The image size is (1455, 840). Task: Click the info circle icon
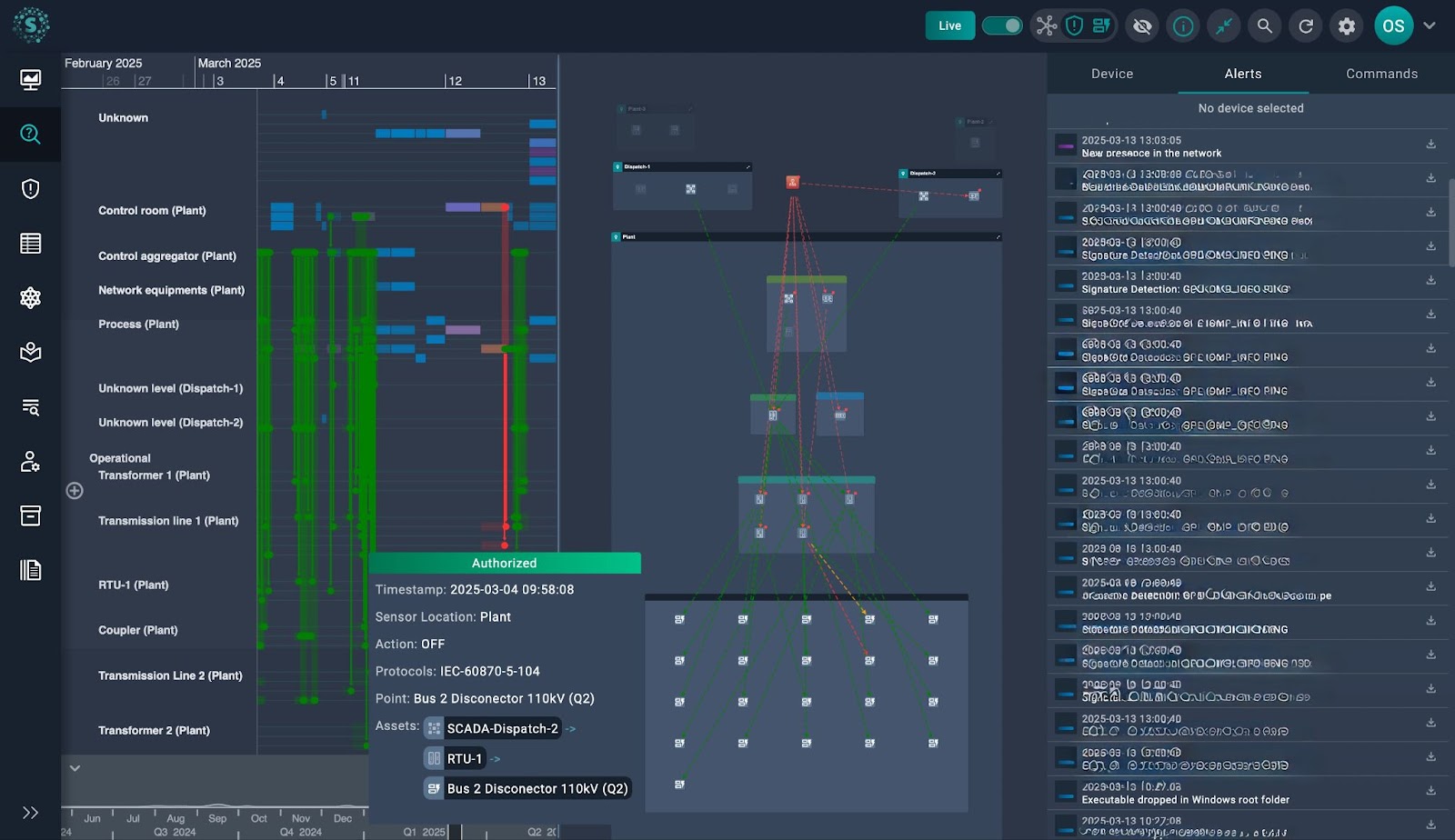point(1183,26)
